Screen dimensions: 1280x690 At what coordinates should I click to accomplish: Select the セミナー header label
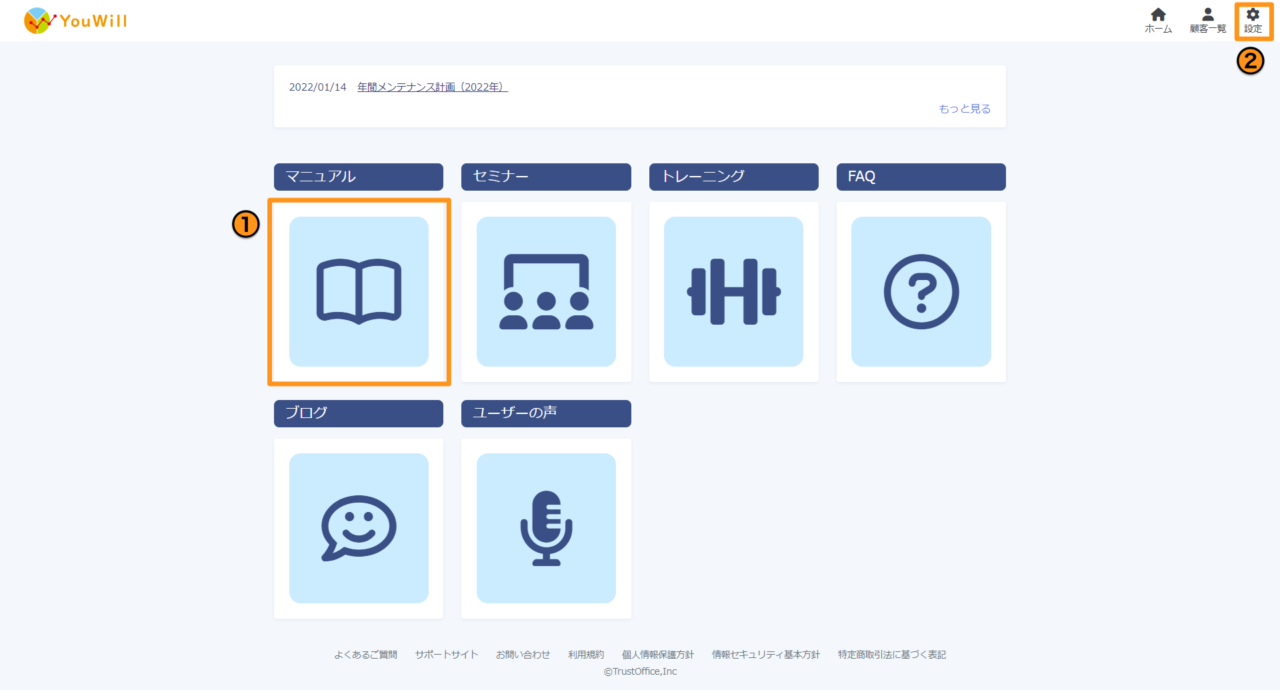point(546,177)
